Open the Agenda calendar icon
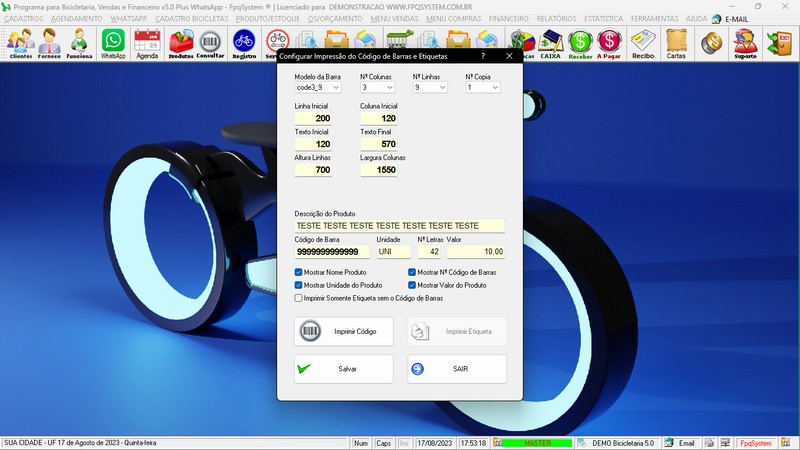This screenshot has height=450, width=800. coord(147,43)
